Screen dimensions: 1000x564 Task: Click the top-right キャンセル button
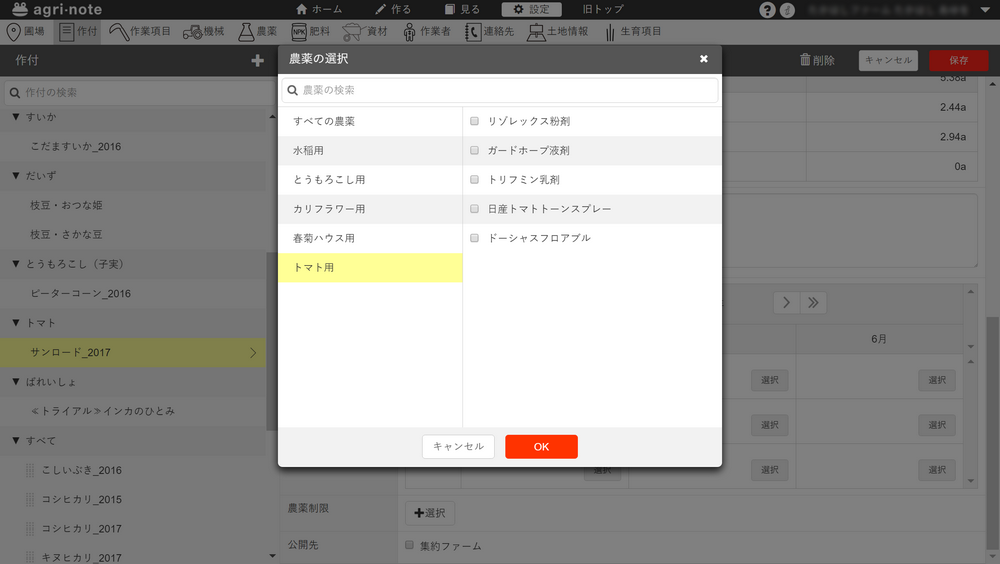[888, 60]
